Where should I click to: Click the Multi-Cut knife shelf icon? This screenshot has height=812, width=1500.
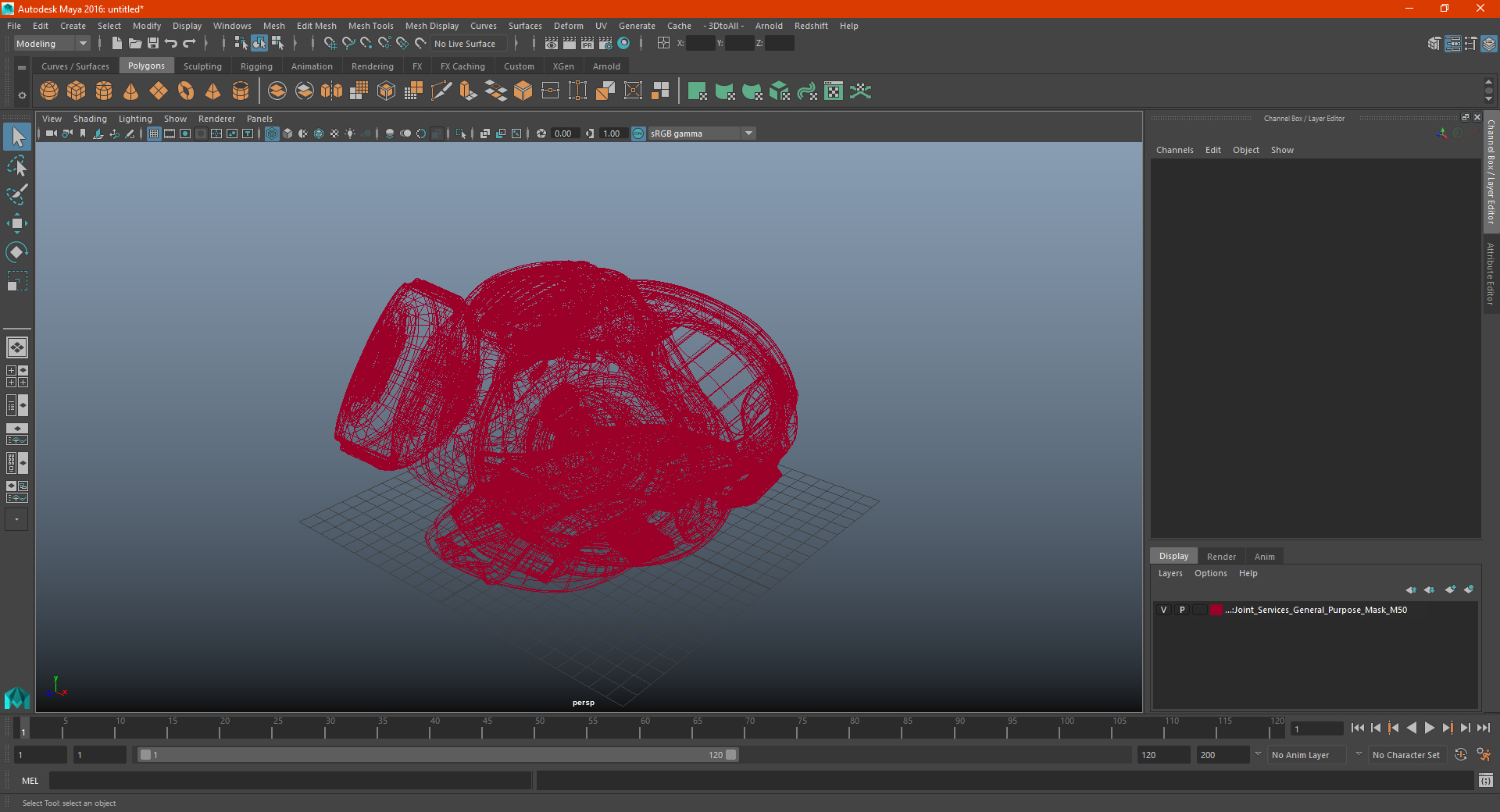coord(441,91)
